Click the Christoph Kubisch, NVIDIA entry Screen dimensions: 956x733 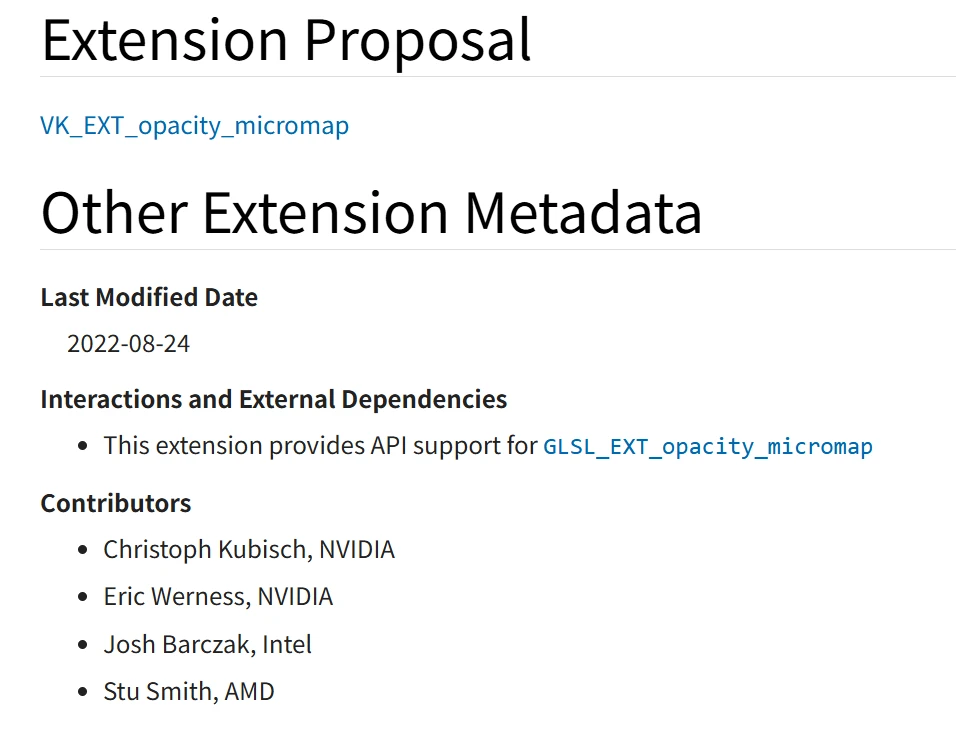tap(249, 549)
